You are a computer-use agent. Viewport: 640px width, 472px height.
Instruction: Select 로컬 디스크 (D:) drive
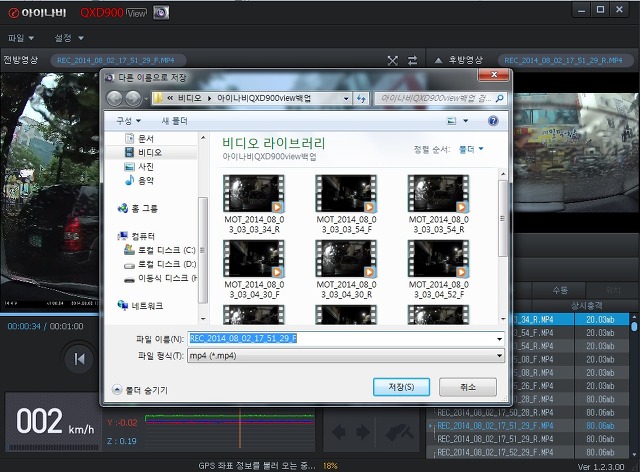(x=160, y=264)
